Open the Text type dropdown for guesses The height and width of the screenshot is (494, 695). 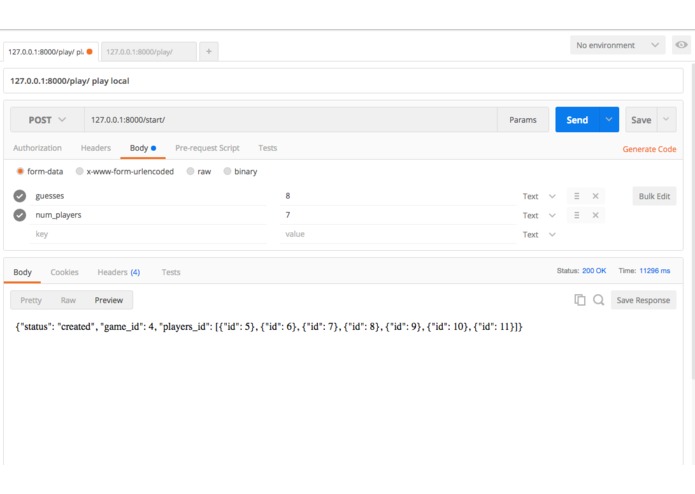[x=539, y=196]
